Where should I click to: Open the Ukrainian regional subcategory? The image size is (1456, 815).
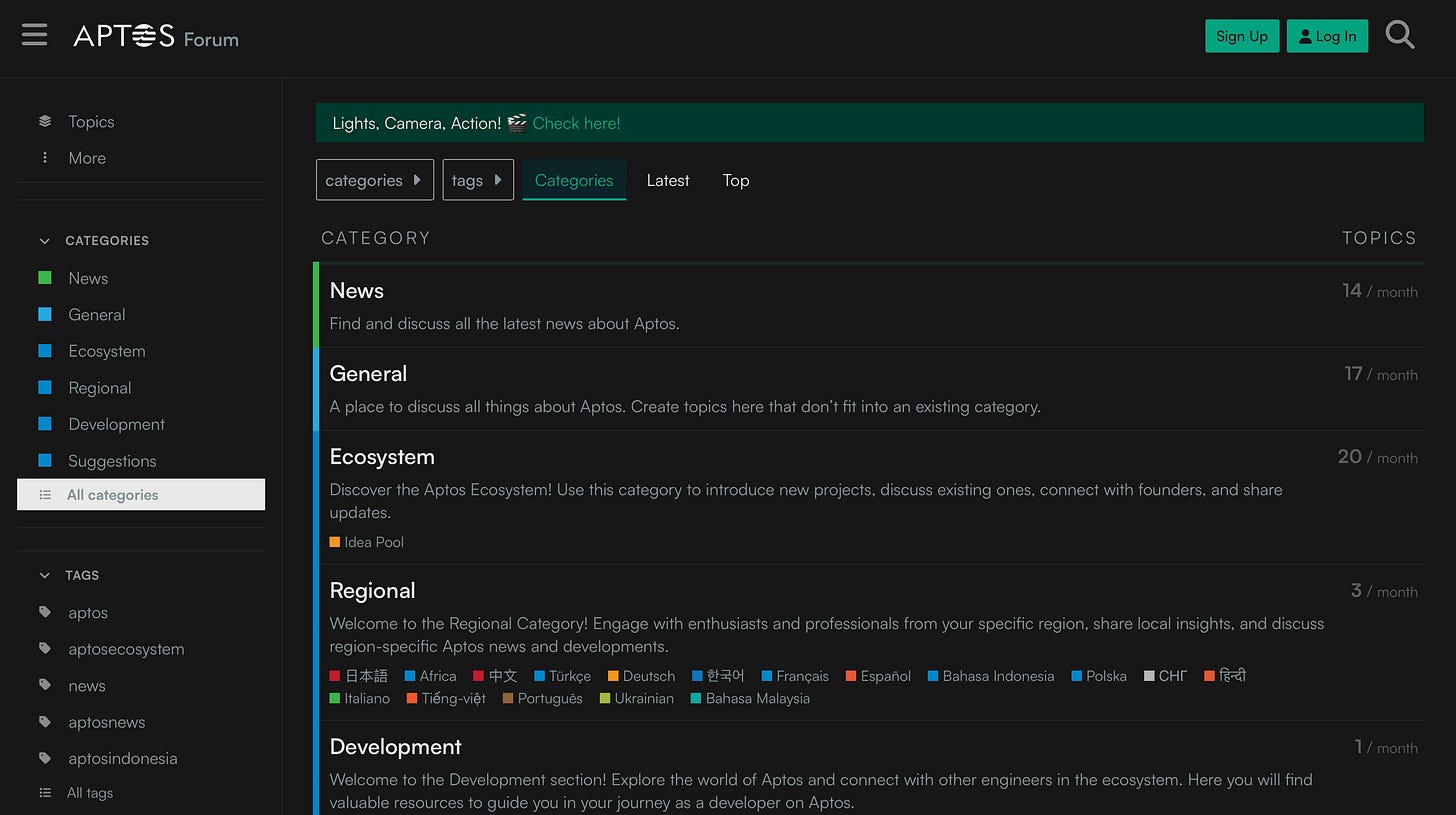point(636,698)
